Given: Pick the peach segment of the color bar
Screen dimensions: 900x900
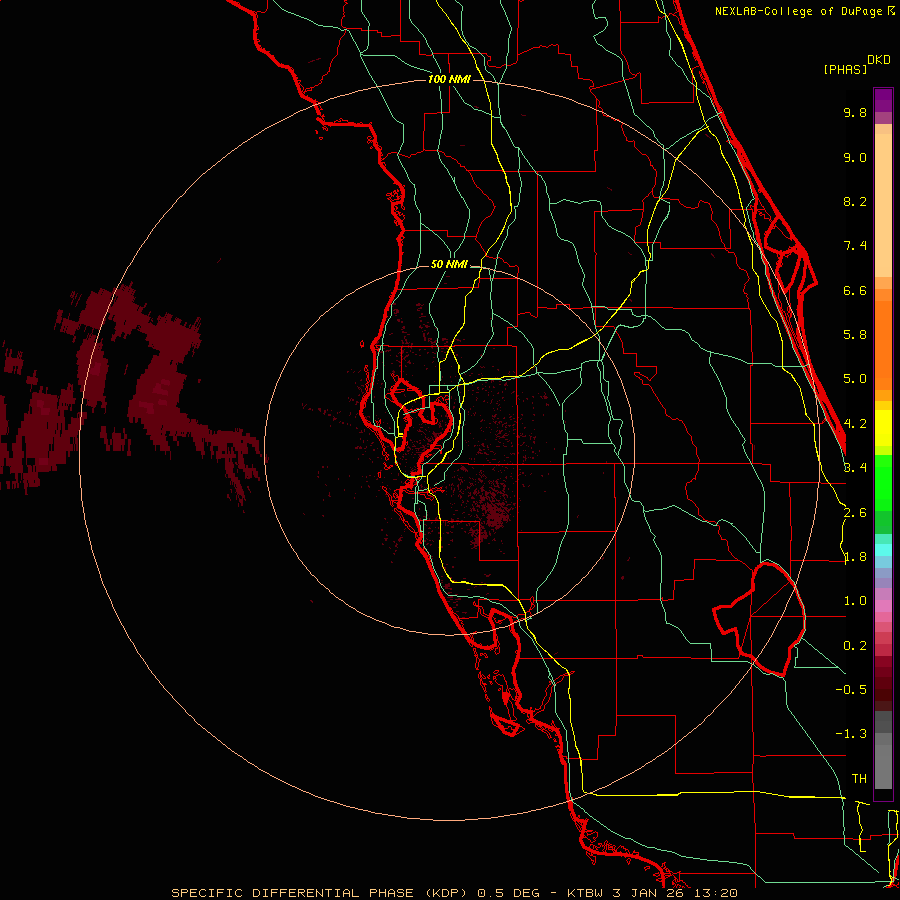Looking at the screenshot, I should point(883,201).
